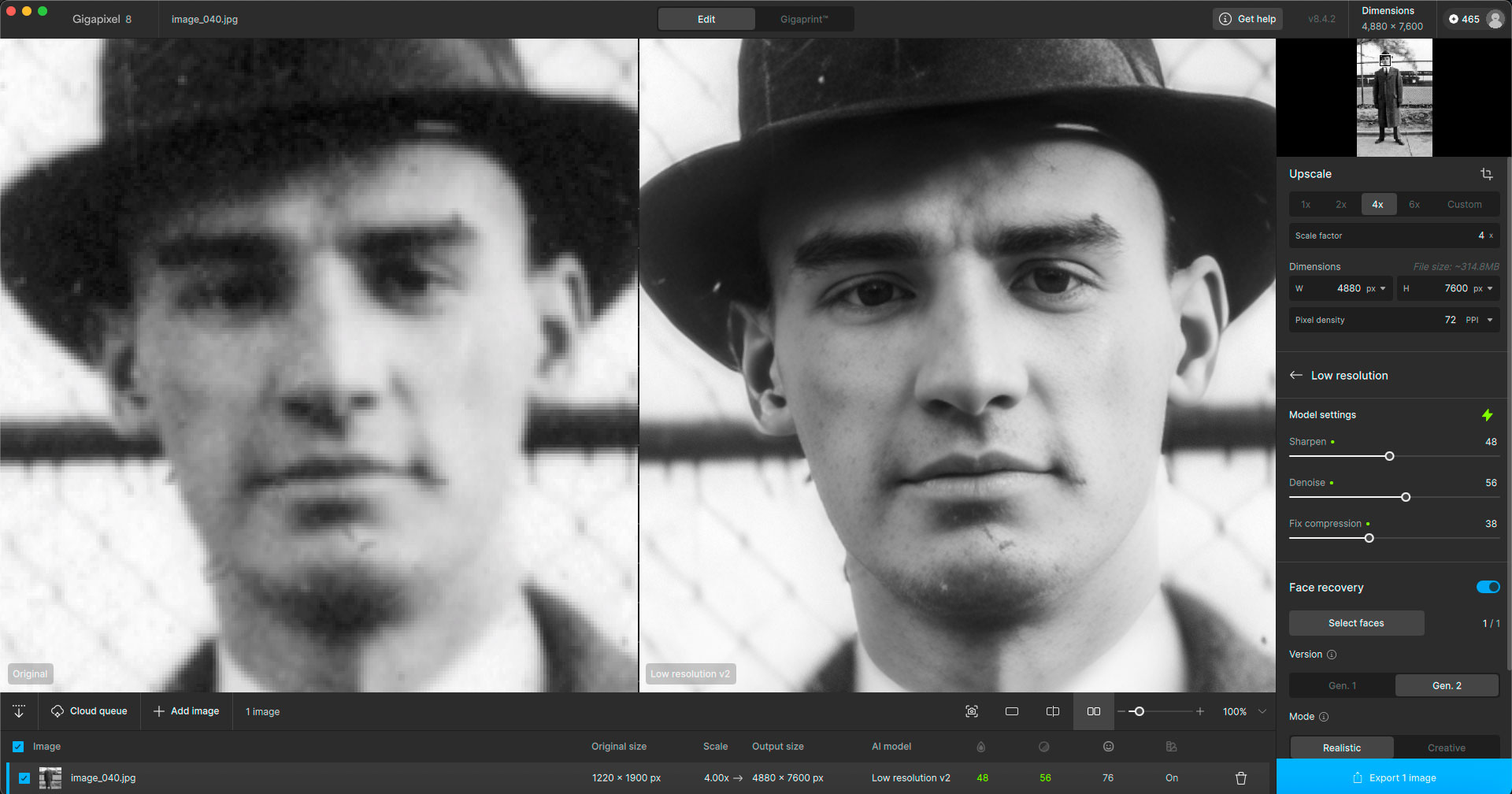Switch to split slider comparison view
The width and height of the screenshot is (1512, 794).
coord(1053,711)
